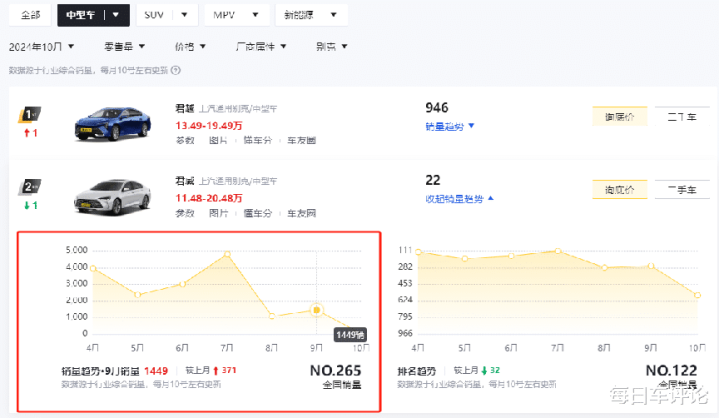
Task: Open the 君越 model name link
Action: coord(185,109)
